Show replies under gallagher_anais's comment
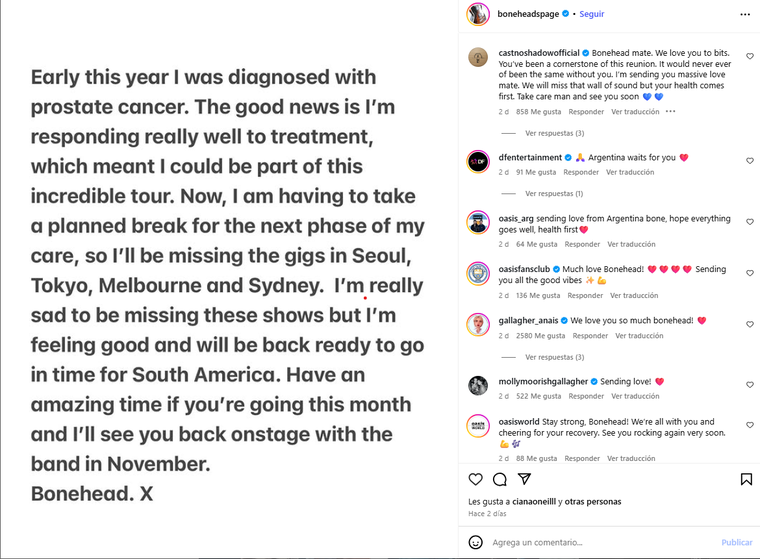The width and height of the screenshot is (760, 559). tap(554, 357)
